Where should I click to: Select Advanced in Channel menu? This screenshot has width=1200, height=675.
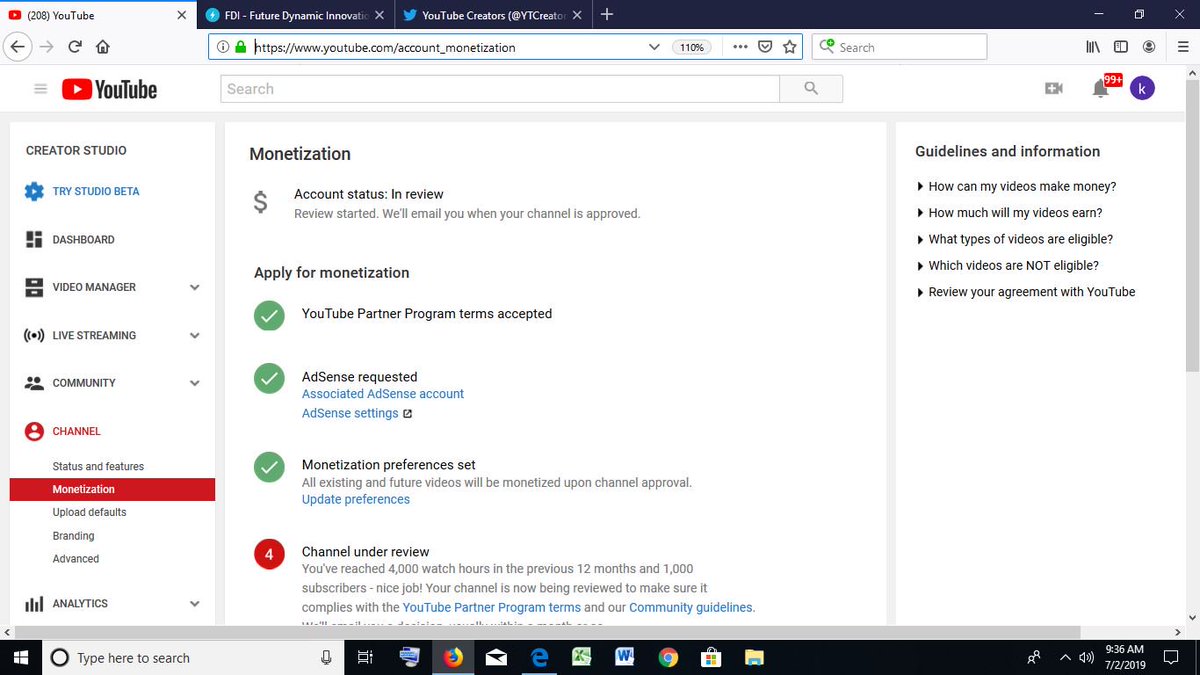pos(76,559)
